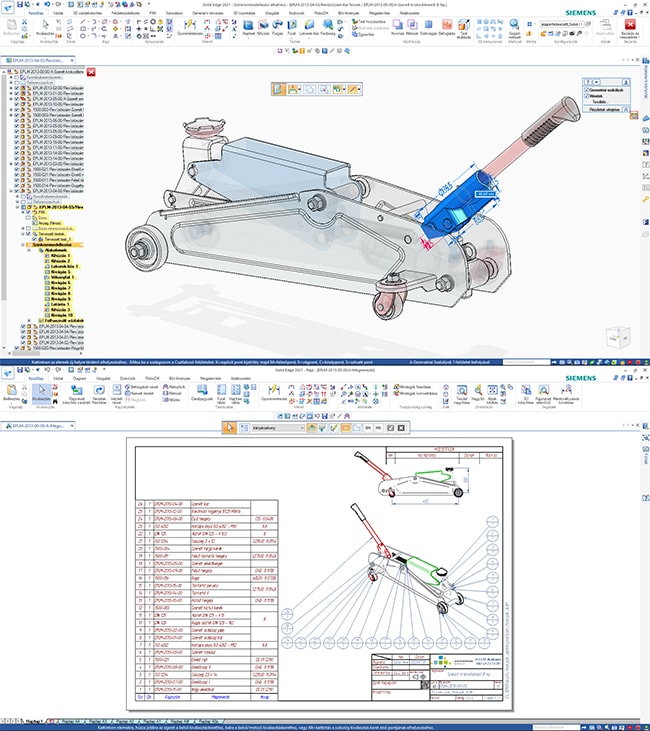The image size is (650, 731).
Task: Click the Kivonás multibody icon
Action: click(397, 27)
